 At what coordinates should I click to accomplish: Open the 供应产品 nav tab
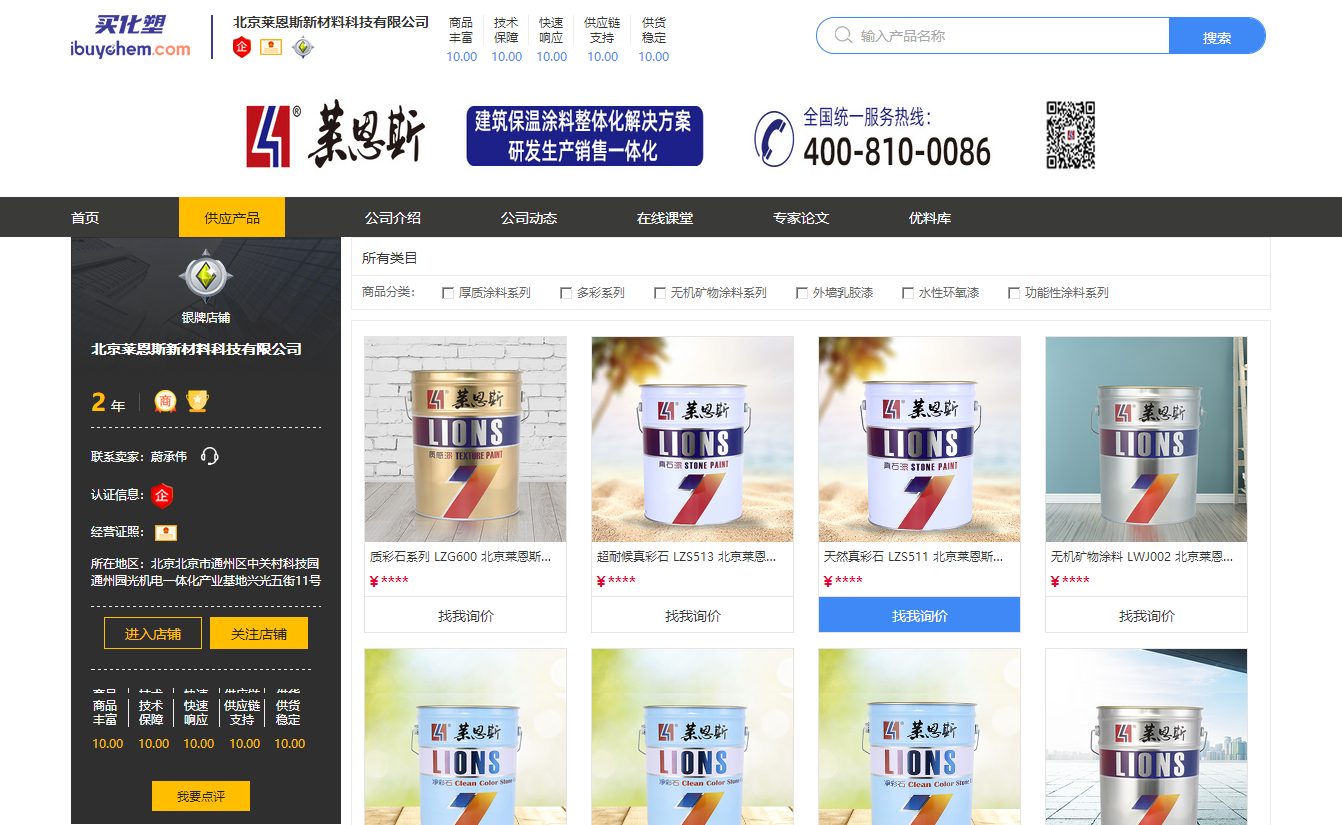232,217
